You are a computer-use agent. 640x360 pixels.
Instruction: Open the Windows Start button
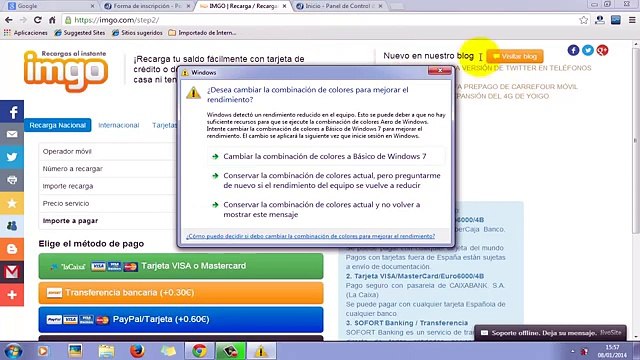[x=13, y=351]
